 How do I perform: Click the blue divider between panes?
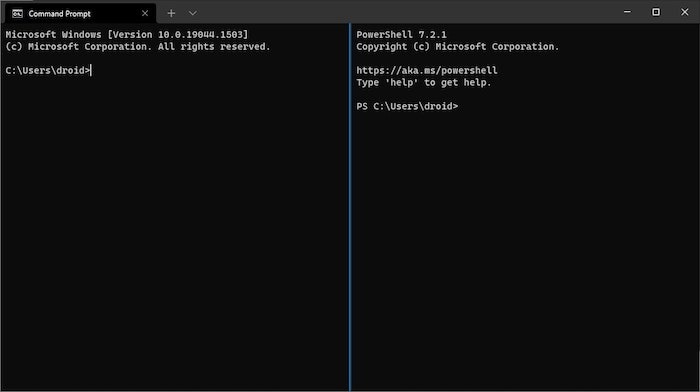(x=350, y=208)
